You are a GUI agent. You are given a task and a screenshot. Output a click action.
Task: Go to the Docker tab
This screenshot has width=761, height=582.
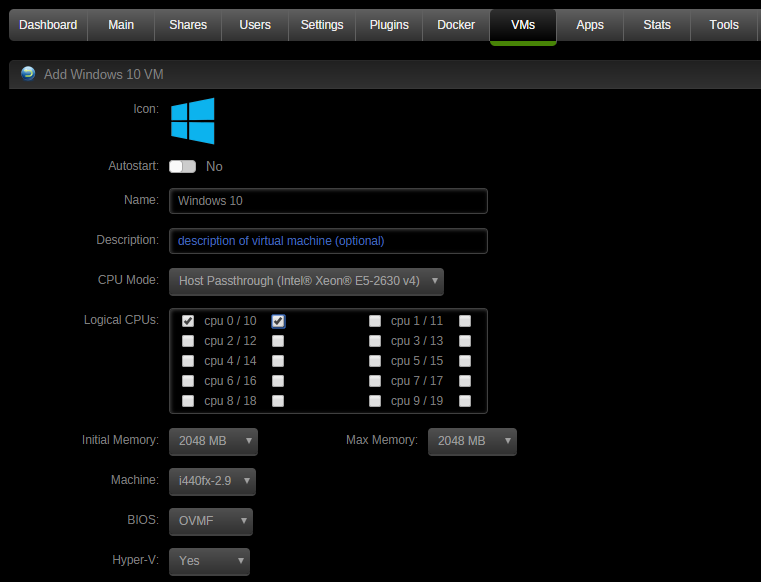click(456, 25)
